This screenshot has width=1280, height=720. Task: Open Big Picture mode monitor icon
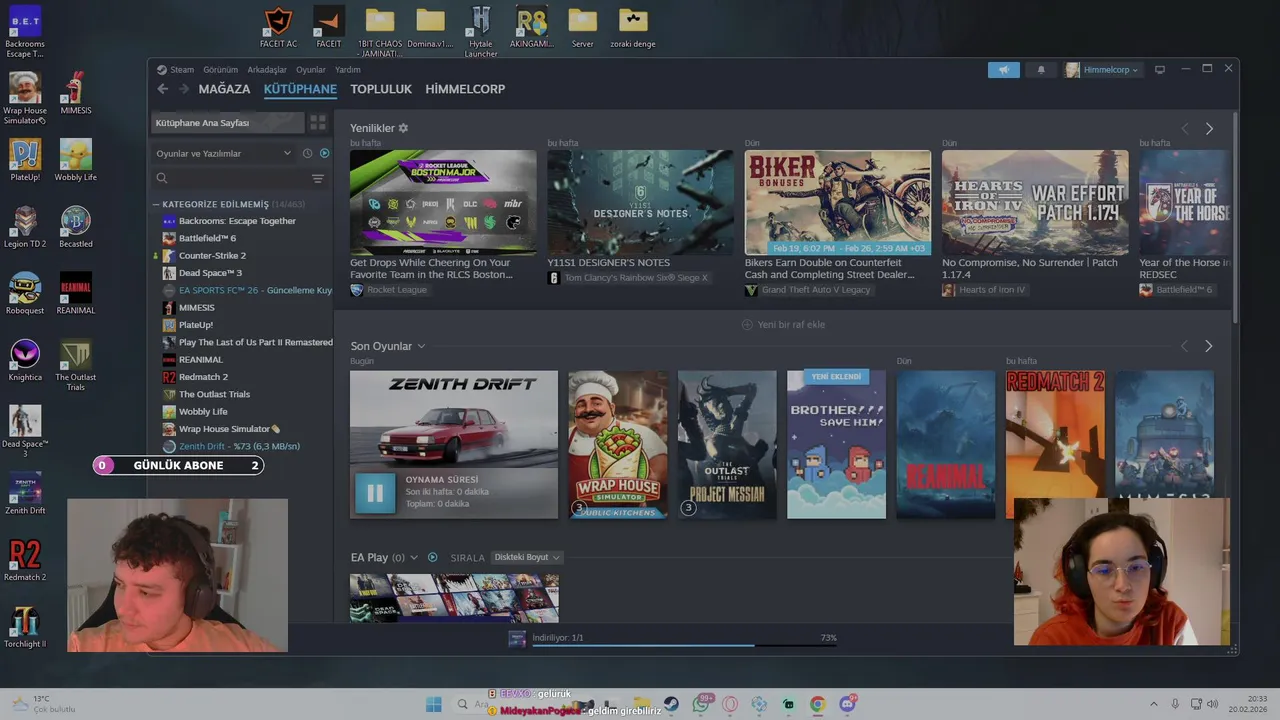1160,70
